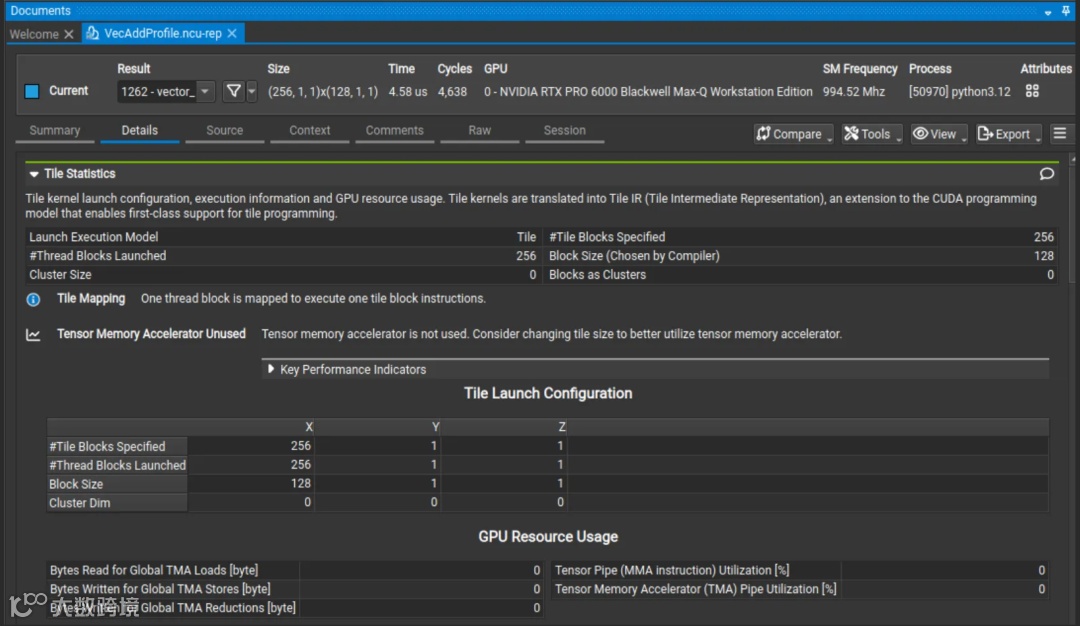Screen dimensions: 1080x626
Task: Open the Comments tab
Action: pyautogui.click(x=395, y=130)
